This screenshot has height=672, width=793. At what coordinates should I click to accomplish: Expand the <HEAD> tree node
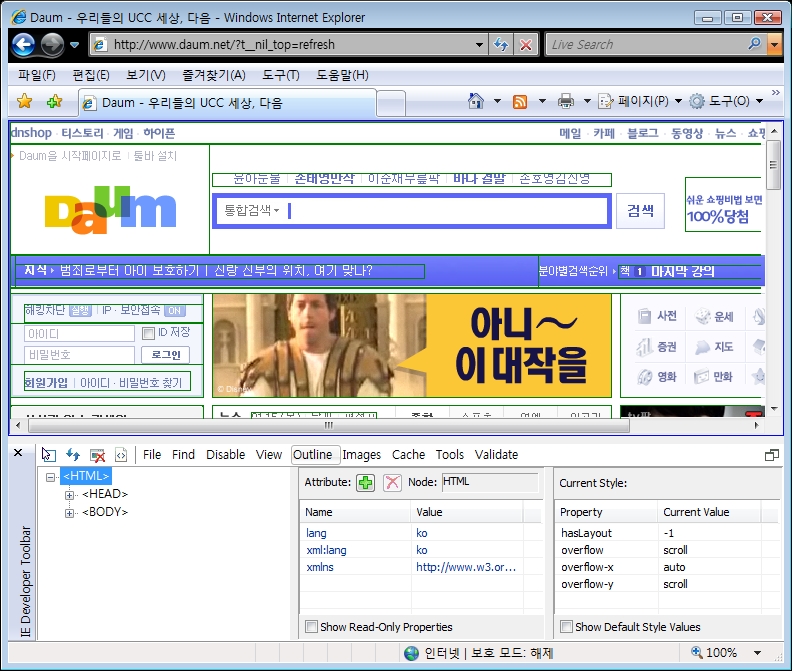click(69, 495)
